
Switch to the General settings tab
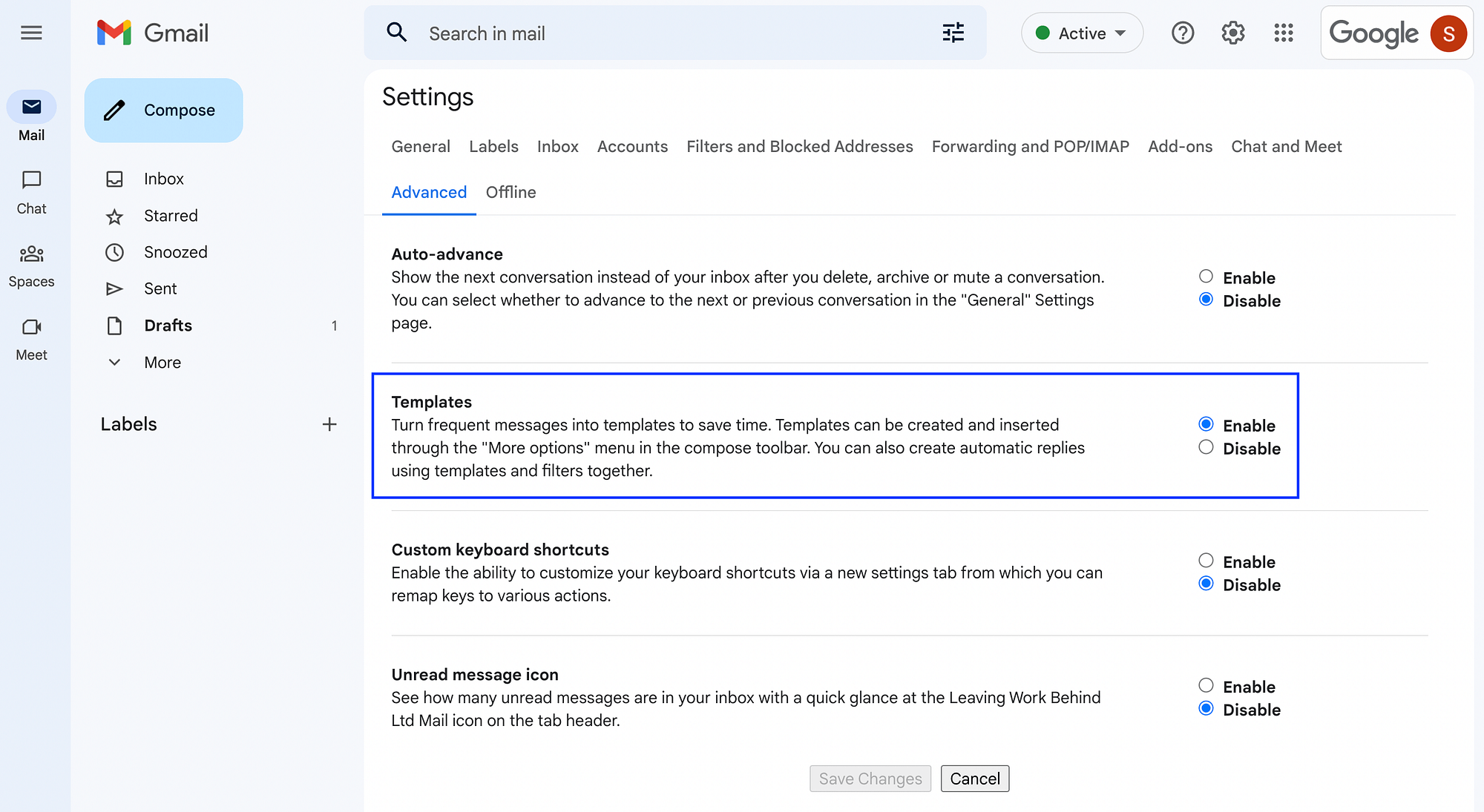pos(420,146)
